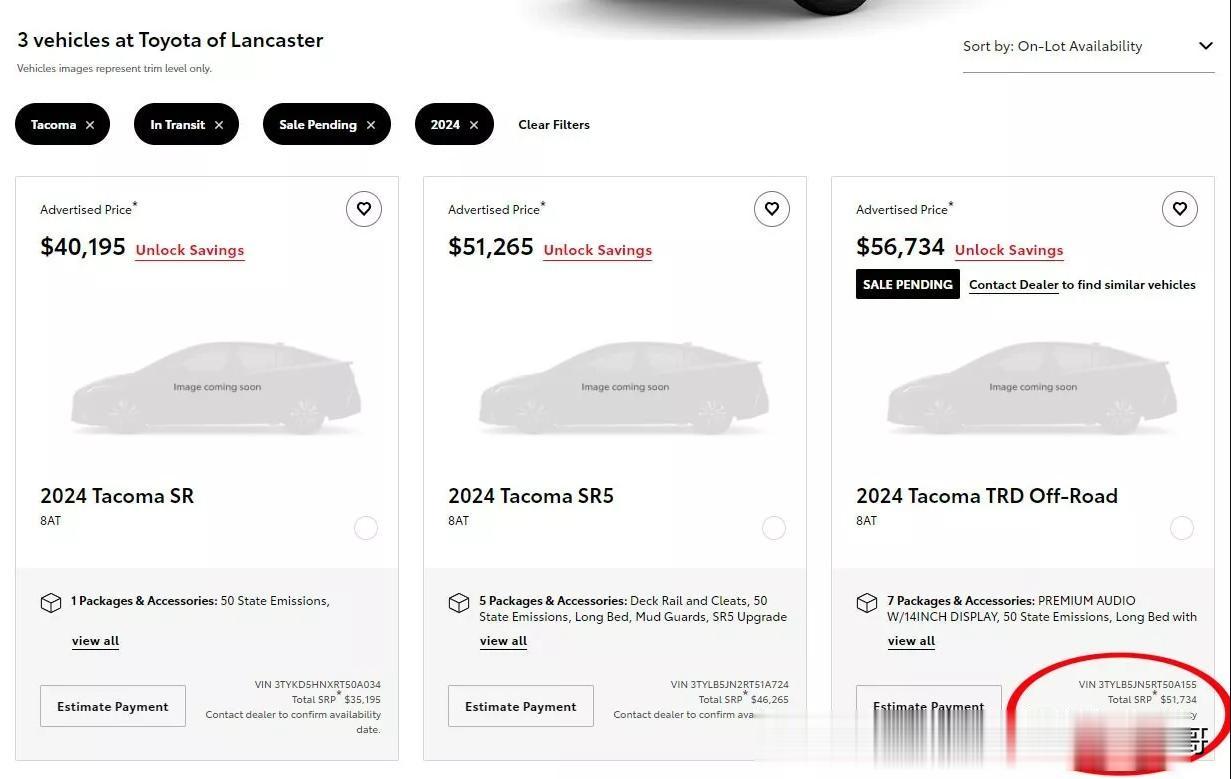Expand view all packages for Tacoma SR
Viewport: 1231px width, 779px height.
[x=95, y=641]
